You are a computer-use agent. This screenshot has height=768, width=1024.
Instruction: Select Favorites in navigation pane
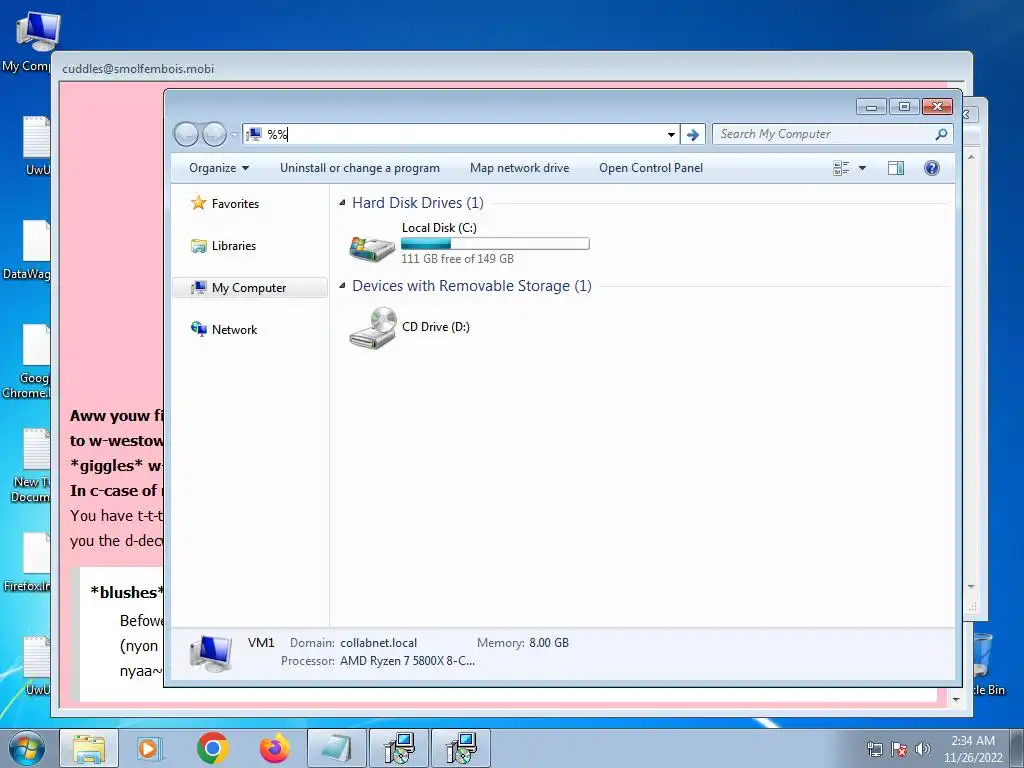click(x=225, y=204)
